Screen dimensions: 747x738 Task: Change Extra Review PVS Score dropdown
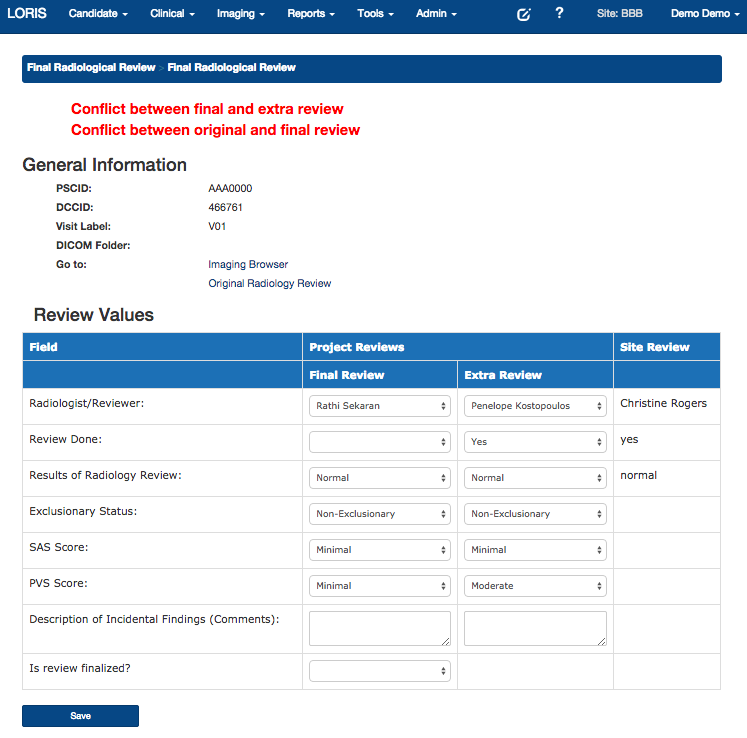pos(535,586)
